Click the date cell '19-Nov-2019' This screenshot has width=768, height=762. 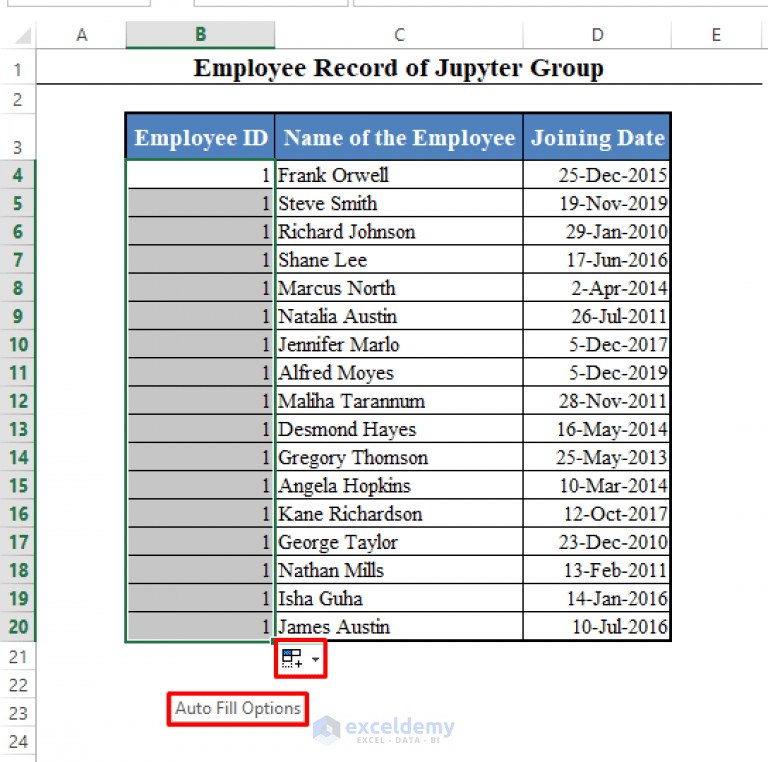tap(597, 203)
